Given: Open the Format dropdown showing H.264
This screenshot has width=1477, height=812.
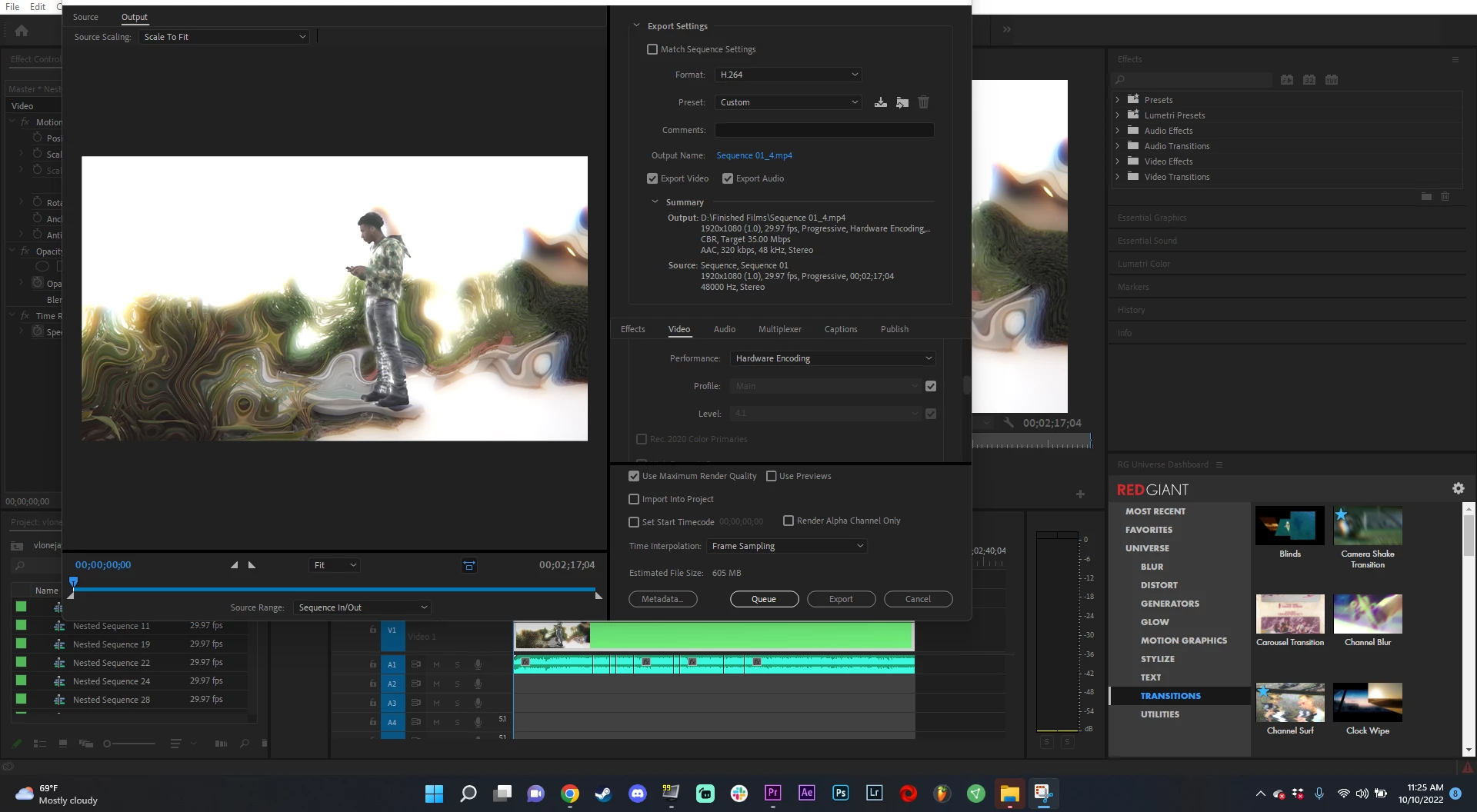Looking at the screenshot, I should pos(789,75).
